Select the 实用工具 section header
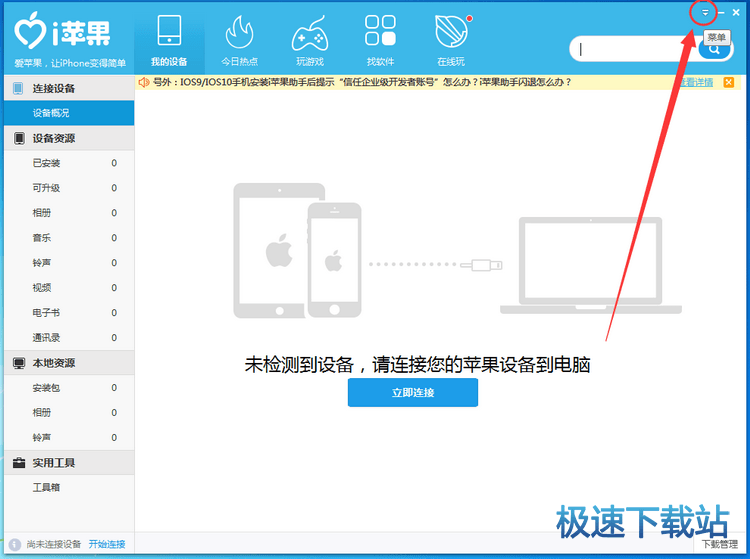 [x=69, y=462]
